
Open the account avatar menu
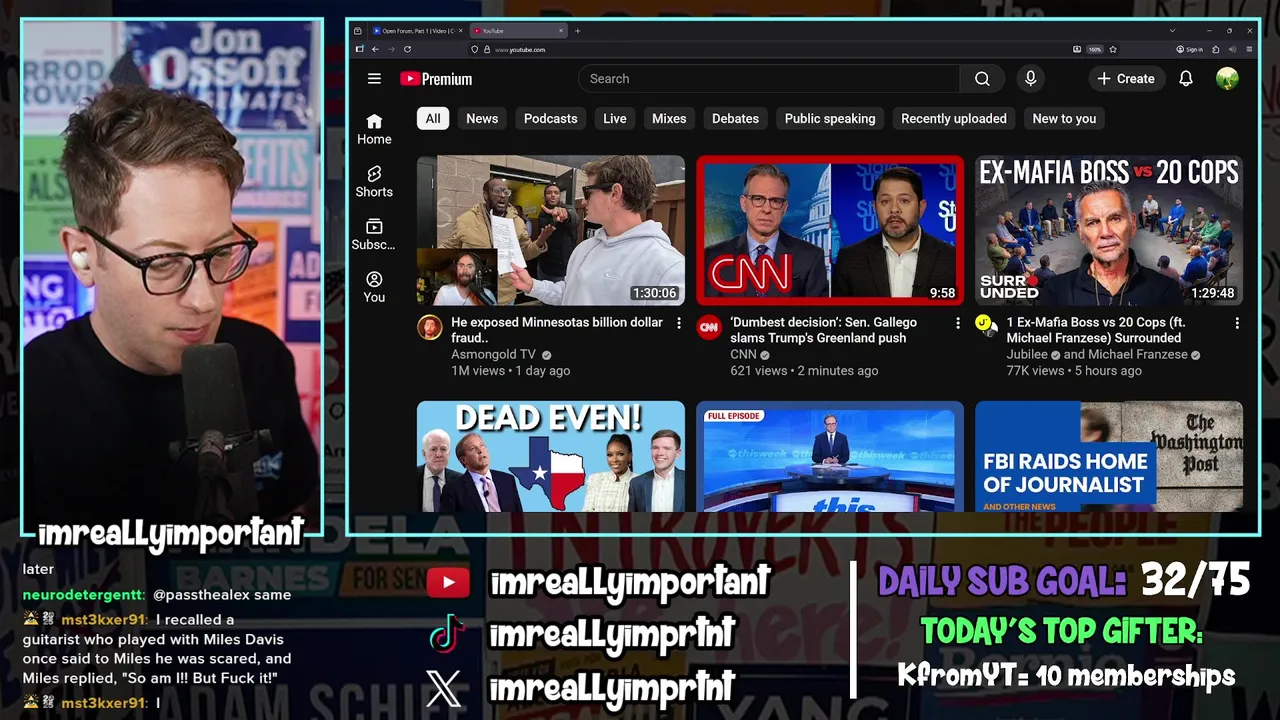[1227, 79]
